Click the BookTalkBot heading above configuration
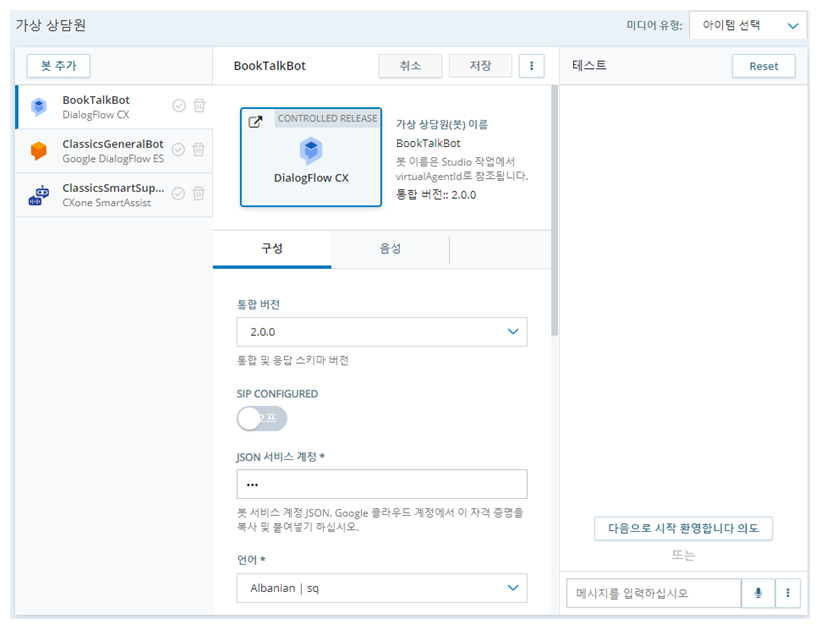 [x=269, y=66]
